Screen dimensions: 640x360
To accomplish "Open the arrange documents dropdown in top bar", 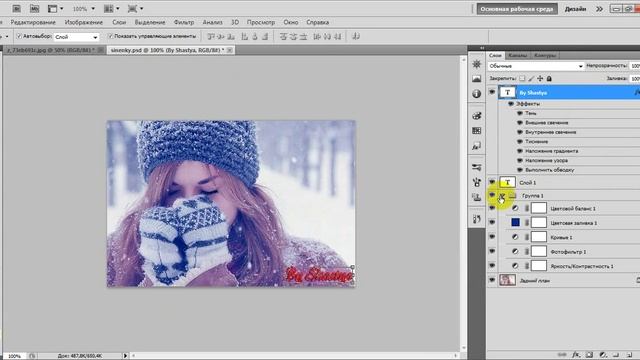I will [x=111, y=9].
